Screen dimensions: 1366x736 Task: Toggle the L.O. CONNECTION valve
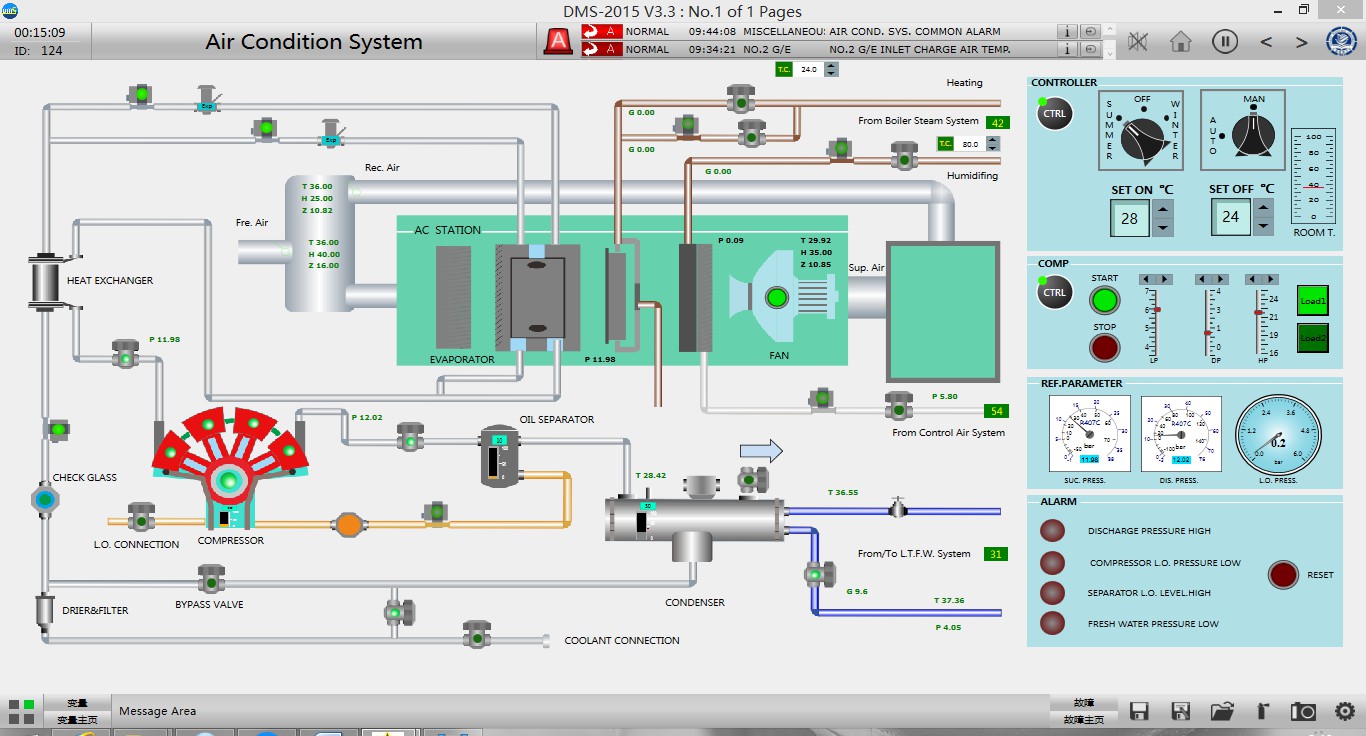[140, 517]
